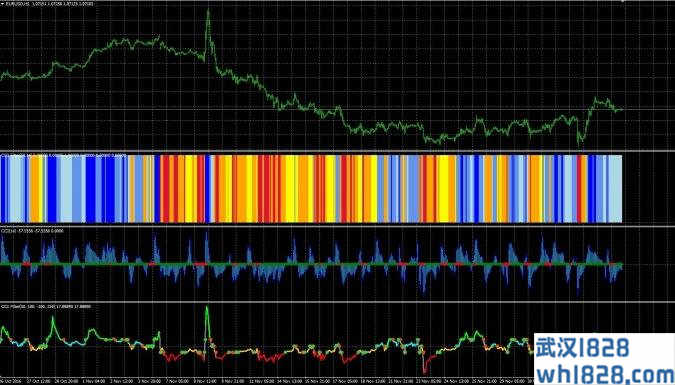The image size is (675, 385).
Task: Click the highest price spike on main chart
Action: [208, 10]
